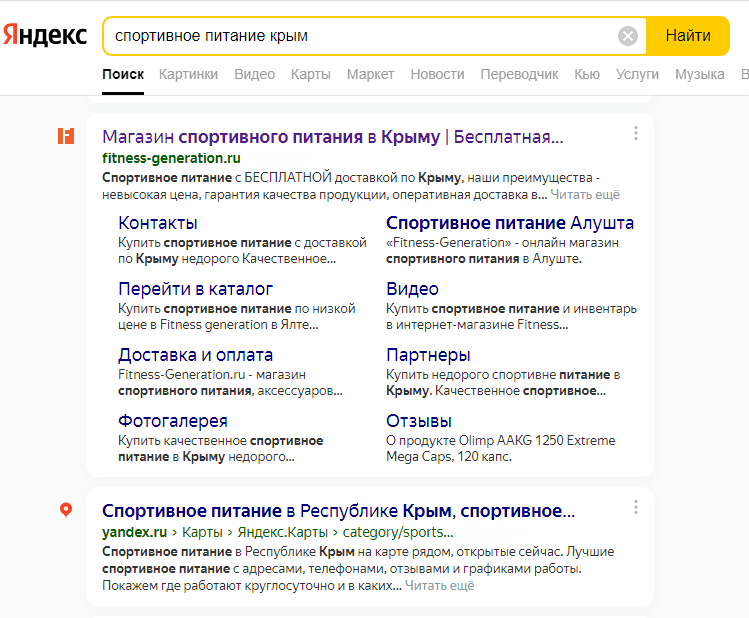749x618 pixels.
Task: Click the Yandex logo
Action: pyautogui.click(x=45, y=36)
